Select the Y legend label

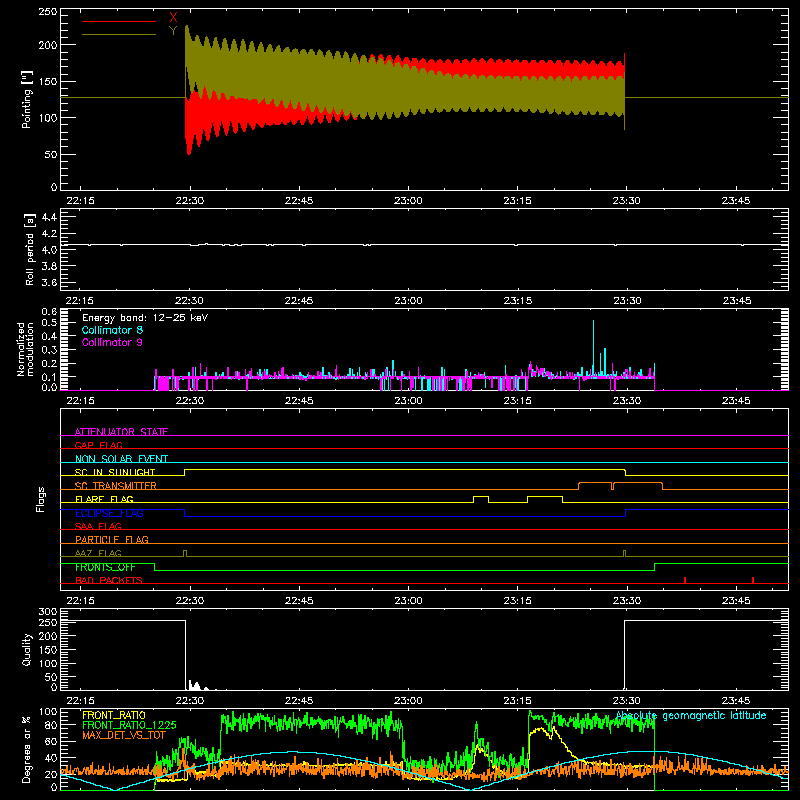coord(173,31)
